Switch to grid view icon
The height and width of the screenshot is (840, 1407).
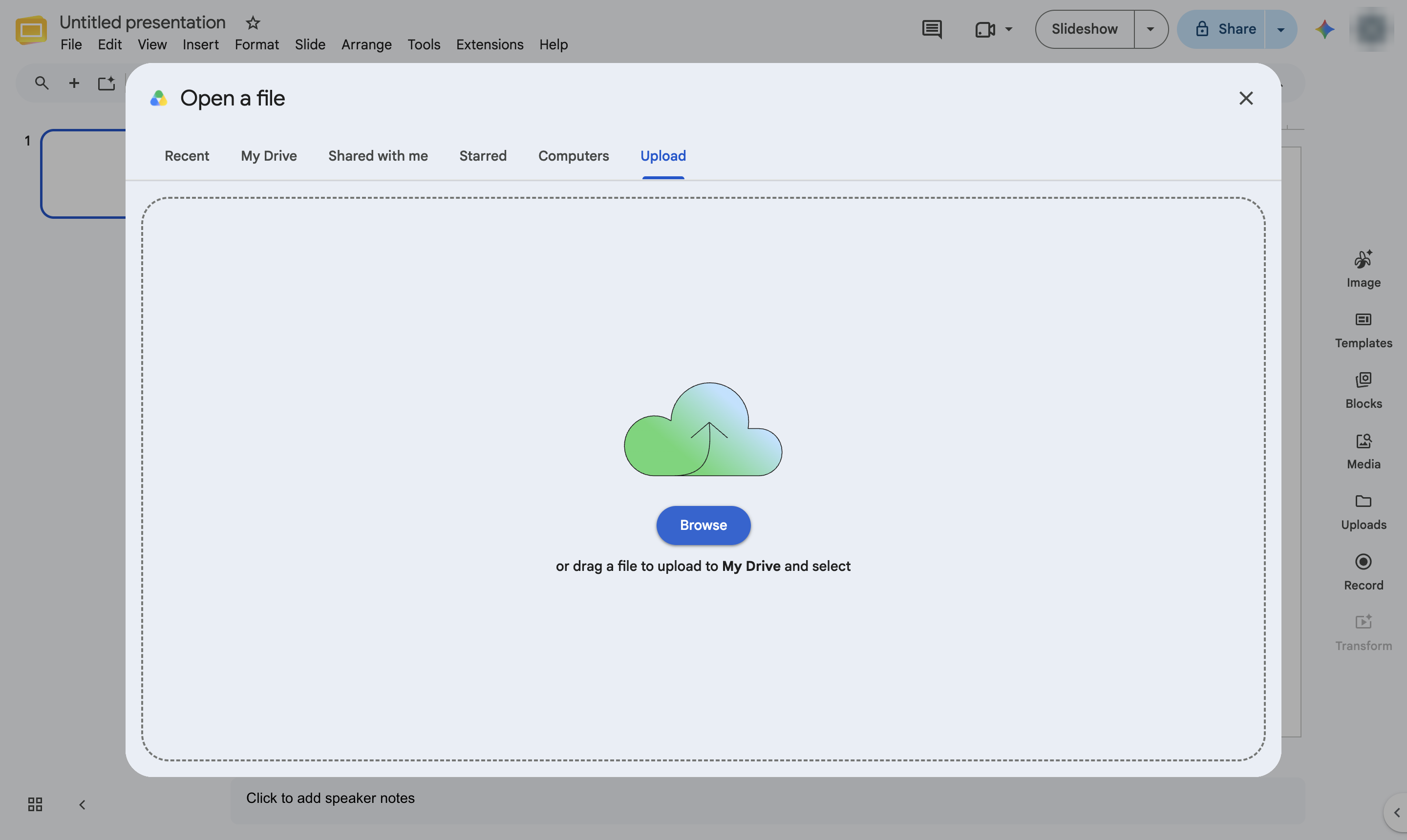pyautogui.click(x=35, y=804)
